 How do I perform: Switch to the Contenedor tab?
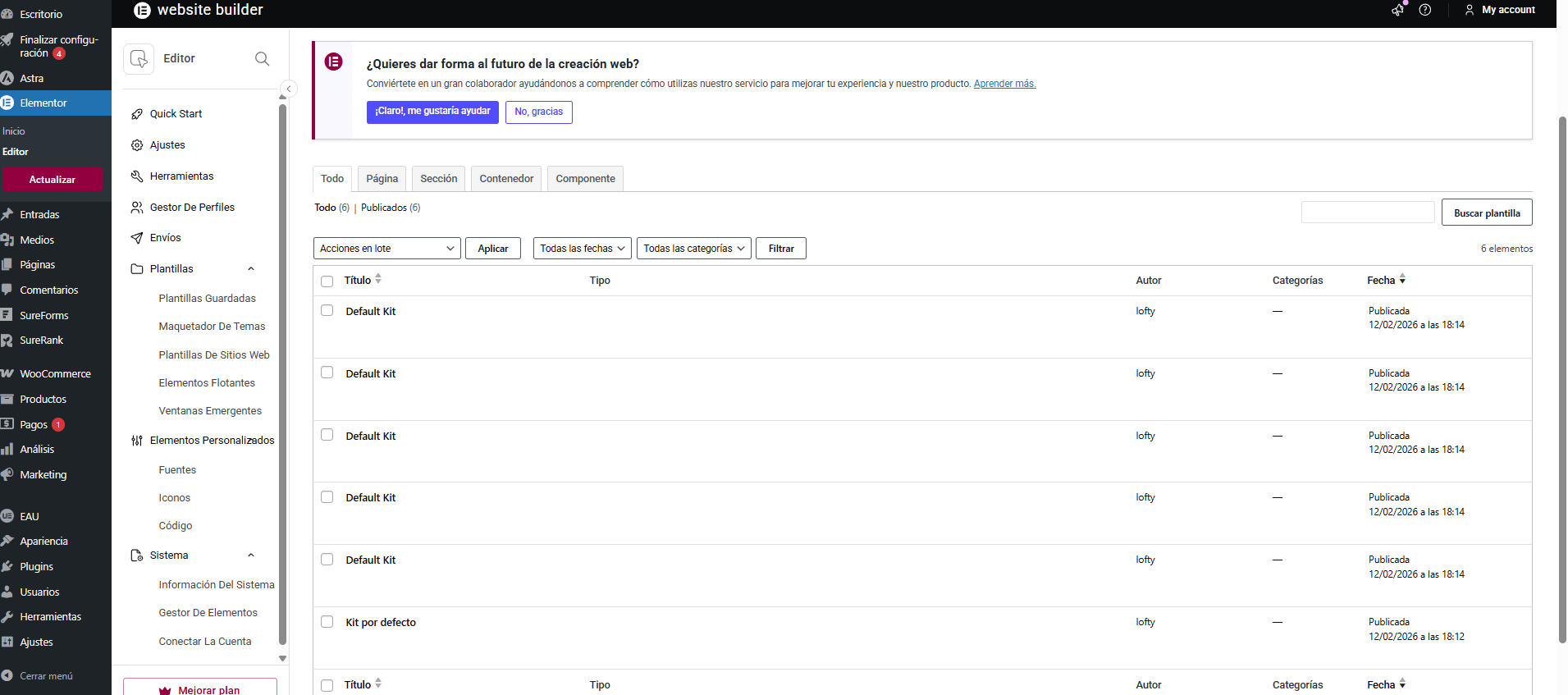pyautogui.click(x=506, y=179)
